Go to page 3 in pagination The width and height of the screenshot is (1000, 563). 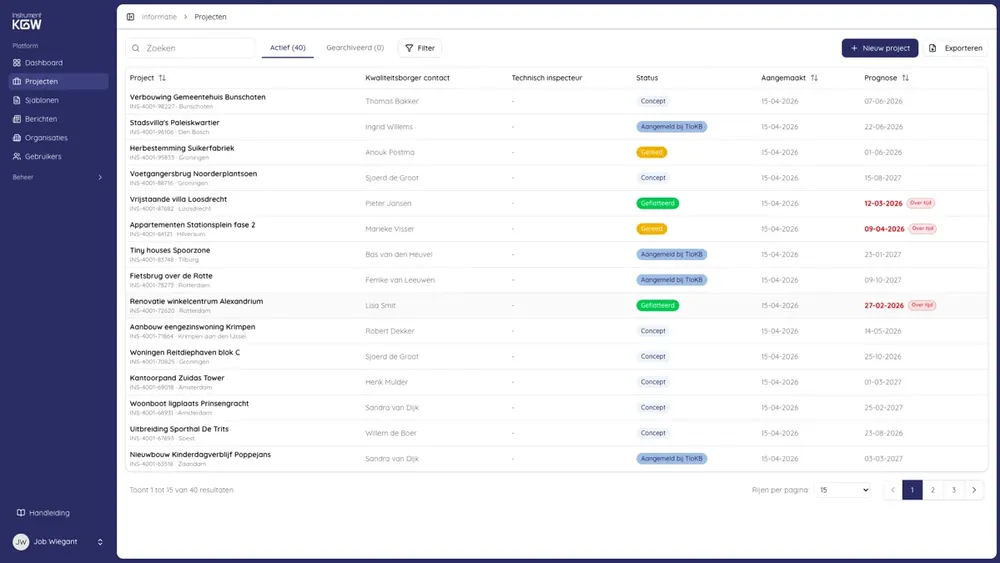pyautogui.click(x=953, y=490)
